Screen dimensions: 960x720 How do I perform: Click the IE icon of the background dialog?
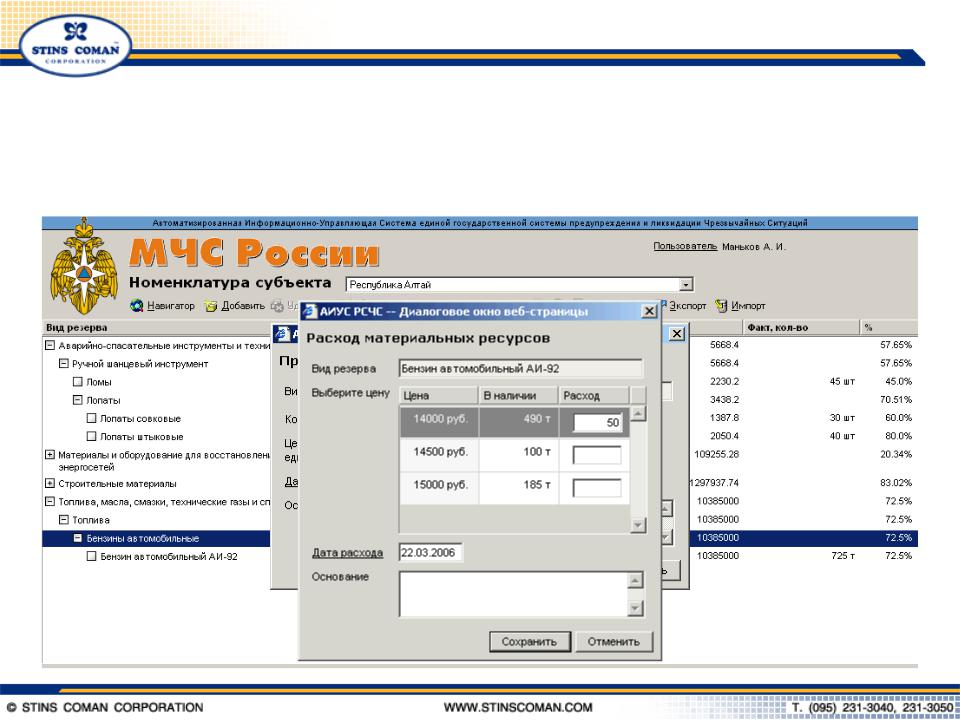[282, 334]
